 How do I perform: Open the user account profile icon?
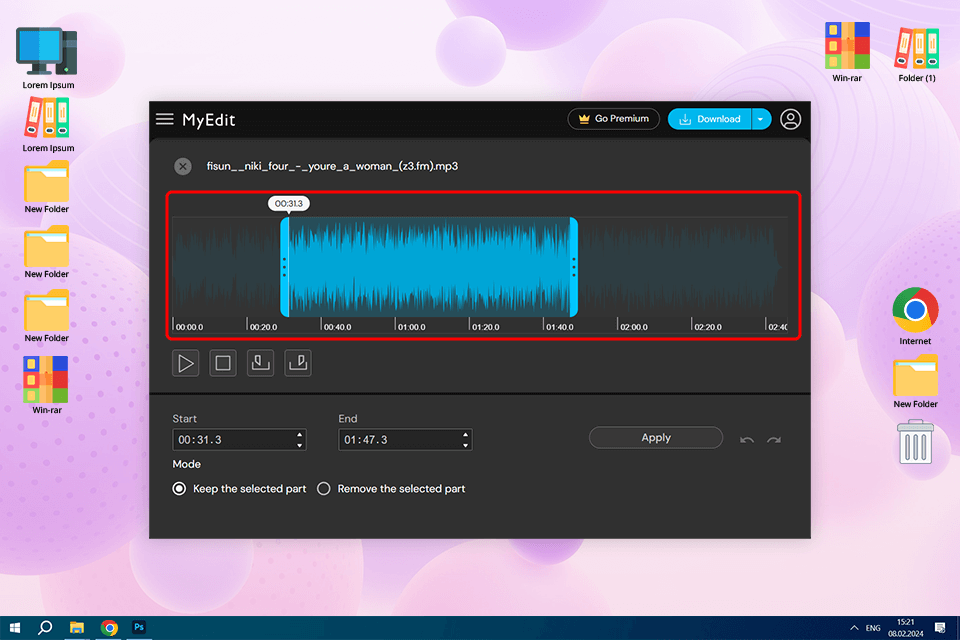(x=790, y=119)
